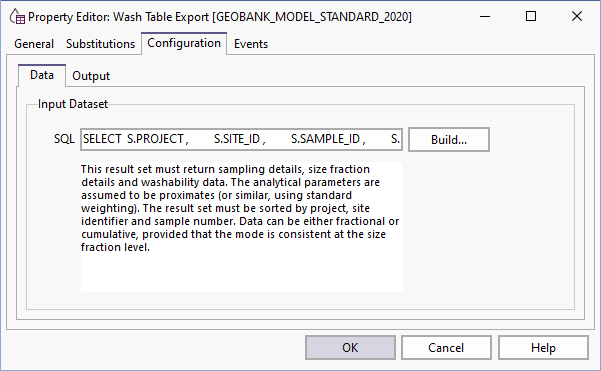The image size is (601, 371).
Task: Click S.SAMPLE_ID text in SQL field
Action: (x=325, y=139)
